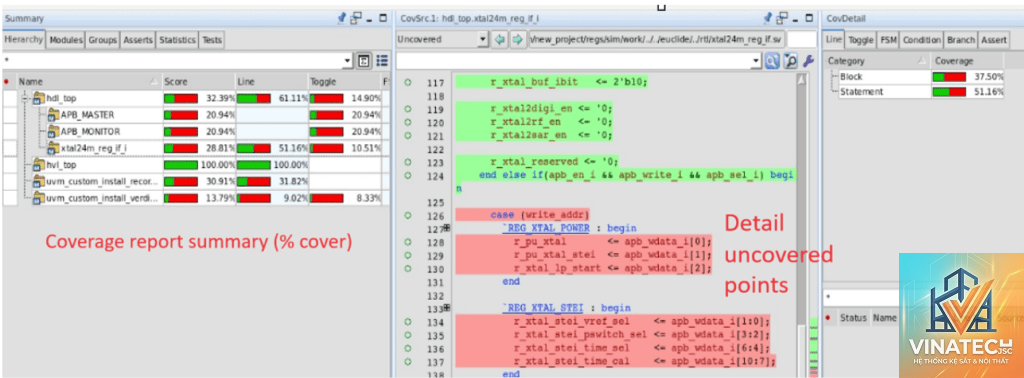Sort Summary by Toggle column header

click(344, 82)
